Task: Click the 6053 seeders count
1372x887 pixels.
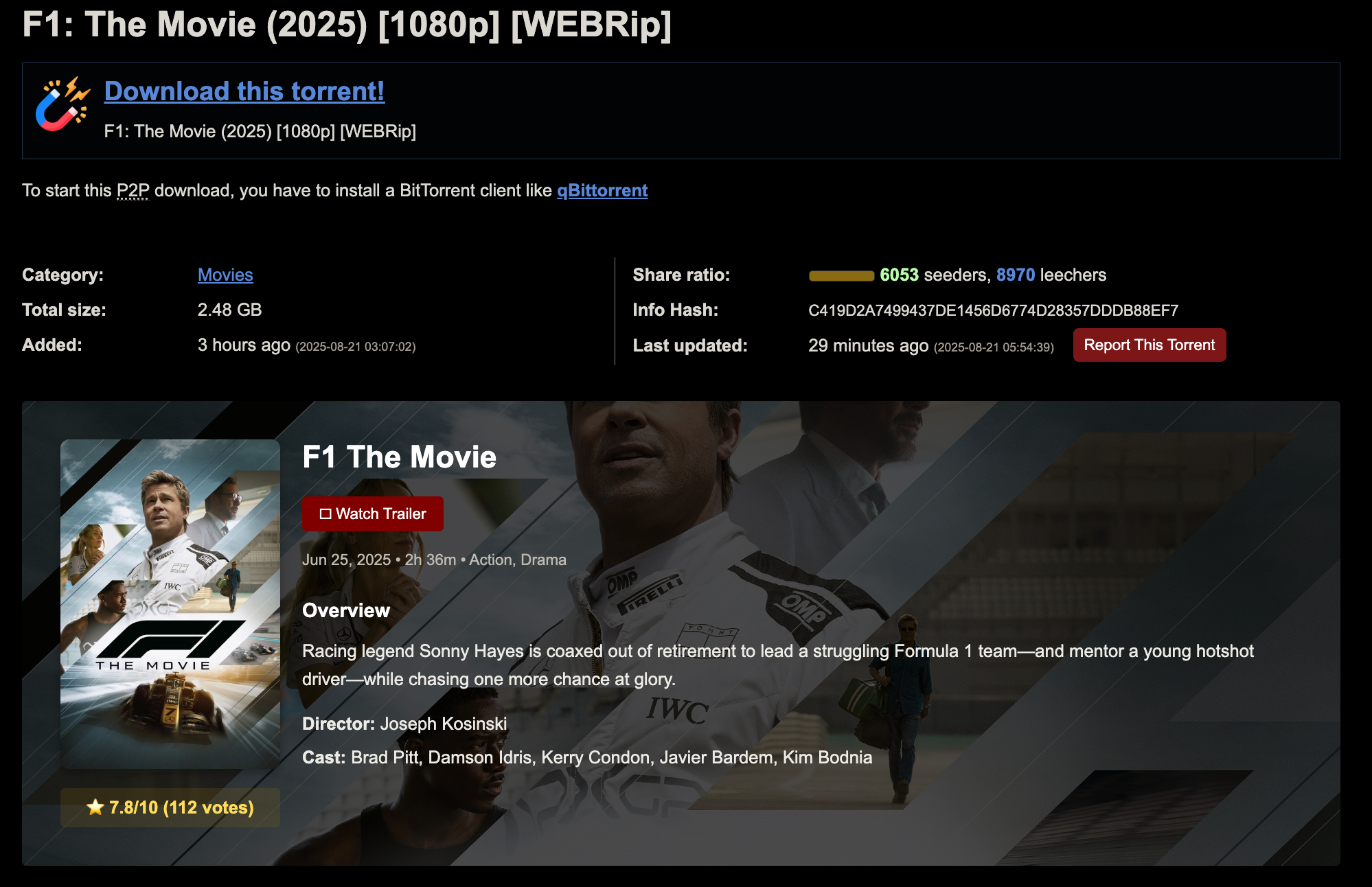Action: 899,275
